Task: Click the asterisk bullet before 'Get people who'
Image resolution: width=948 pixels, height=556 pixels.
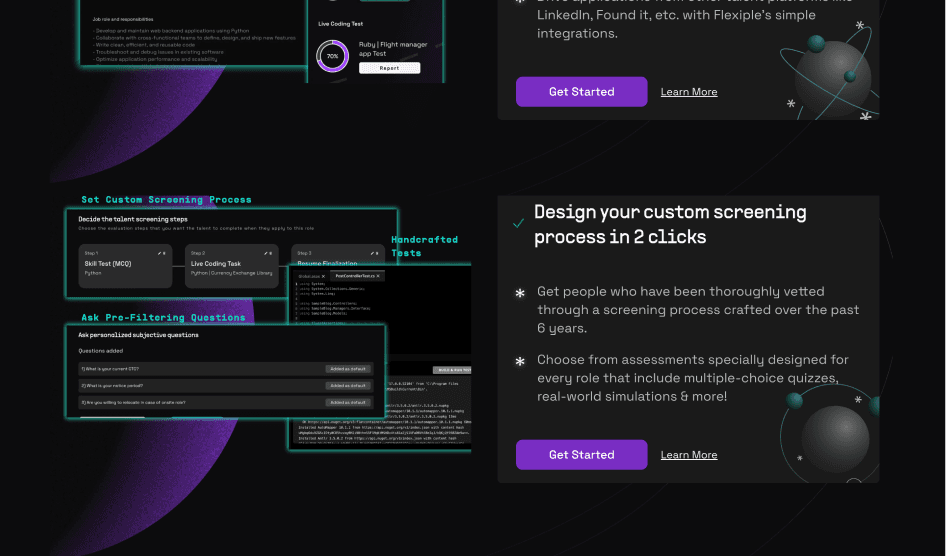Action: [x=520, y=293]
